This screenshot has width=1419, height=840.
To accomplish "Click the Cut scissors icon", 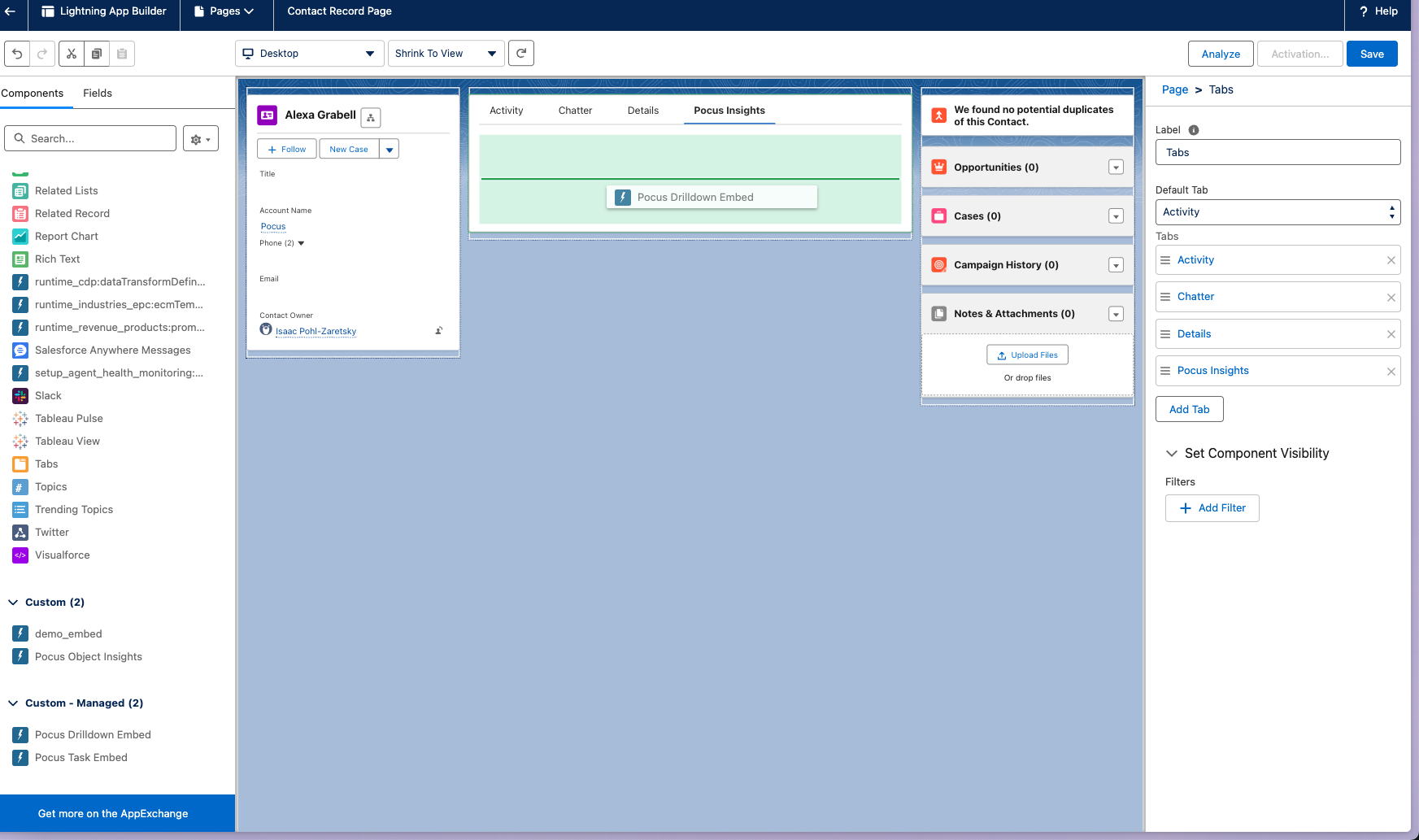I will 72,54.
